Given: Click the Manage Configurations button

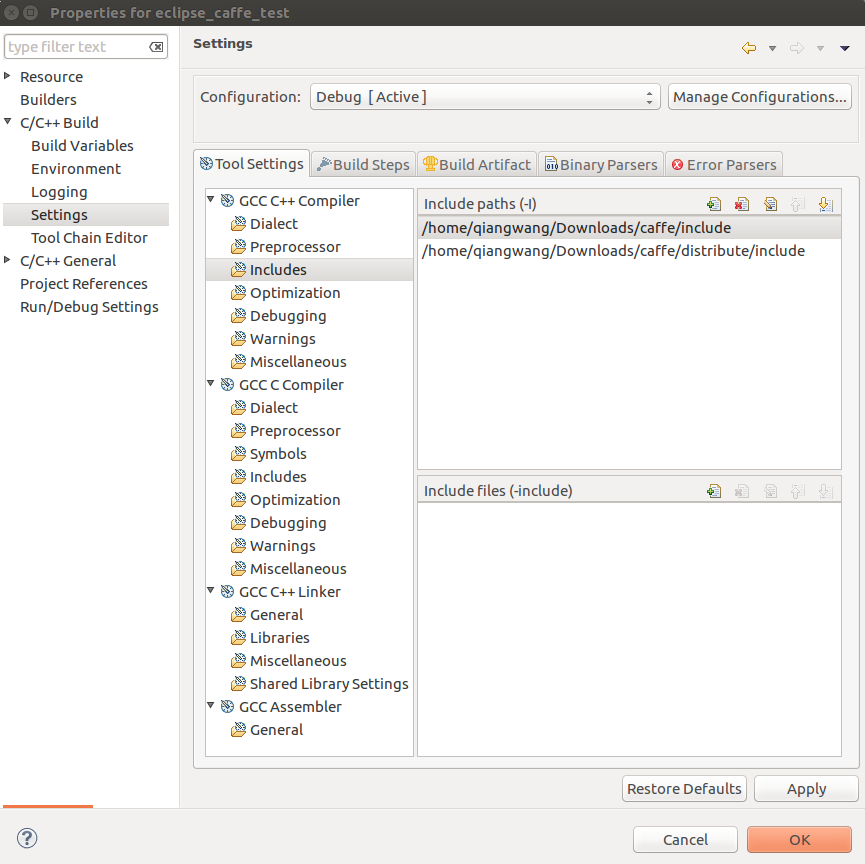Looking at the screenshot, I should (x=760, y=97).
